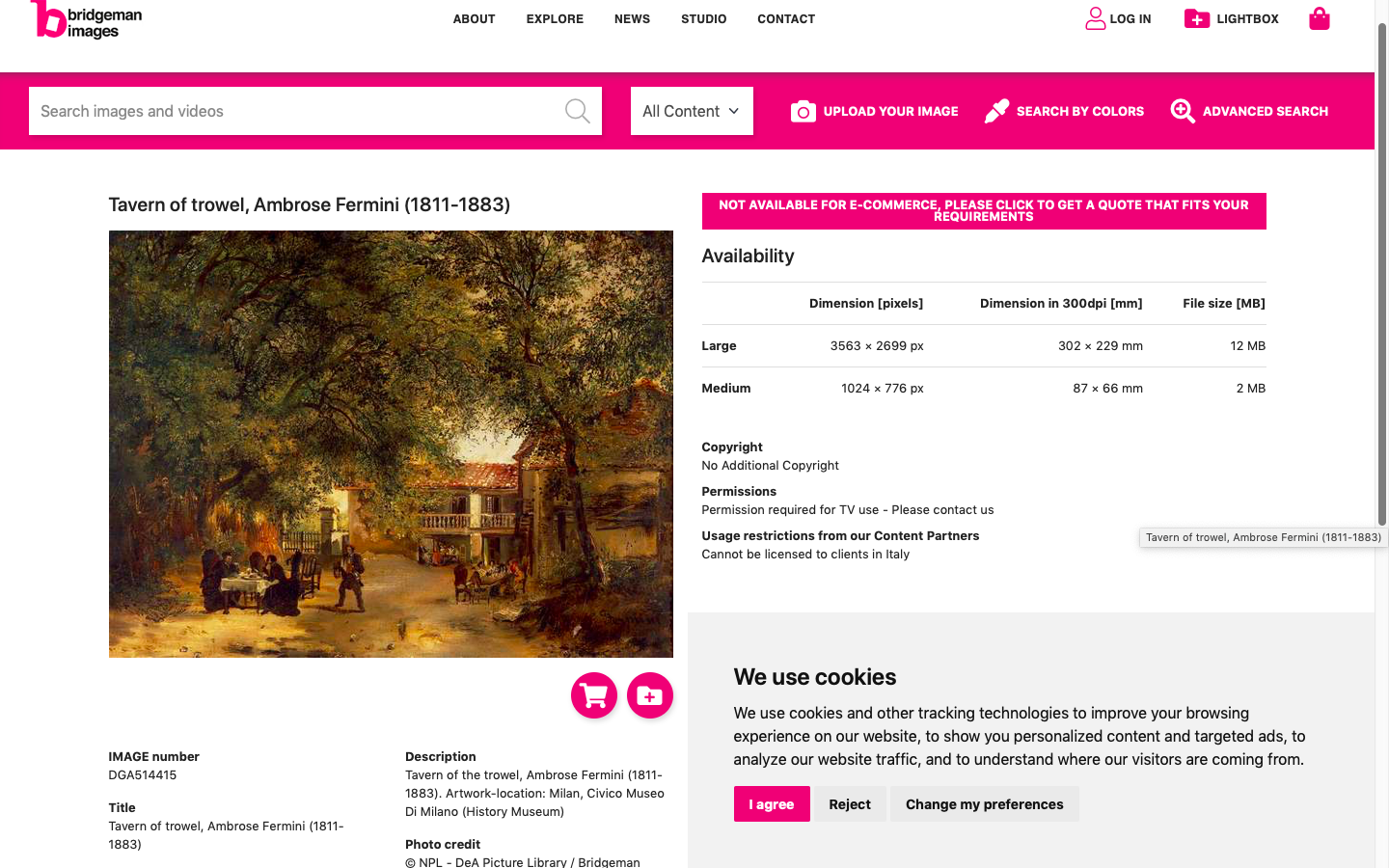Click Change my preferences button
This screenshot has width=1389, height=868.
tap(985, 804)
